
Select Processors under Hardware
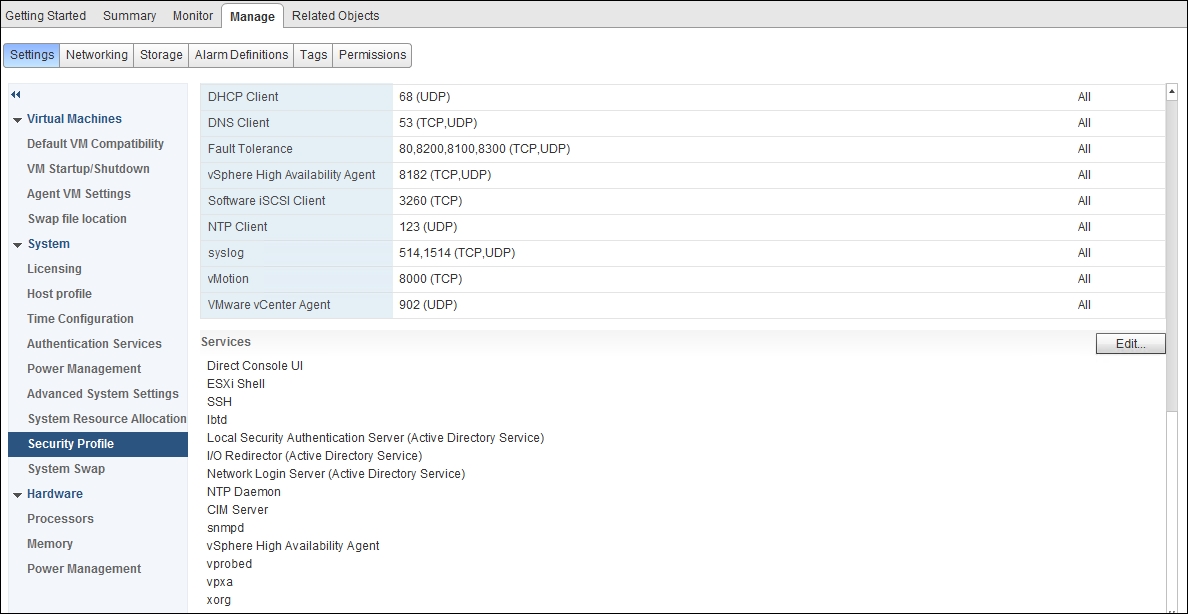pyautogui.click(x=61, y=518)
